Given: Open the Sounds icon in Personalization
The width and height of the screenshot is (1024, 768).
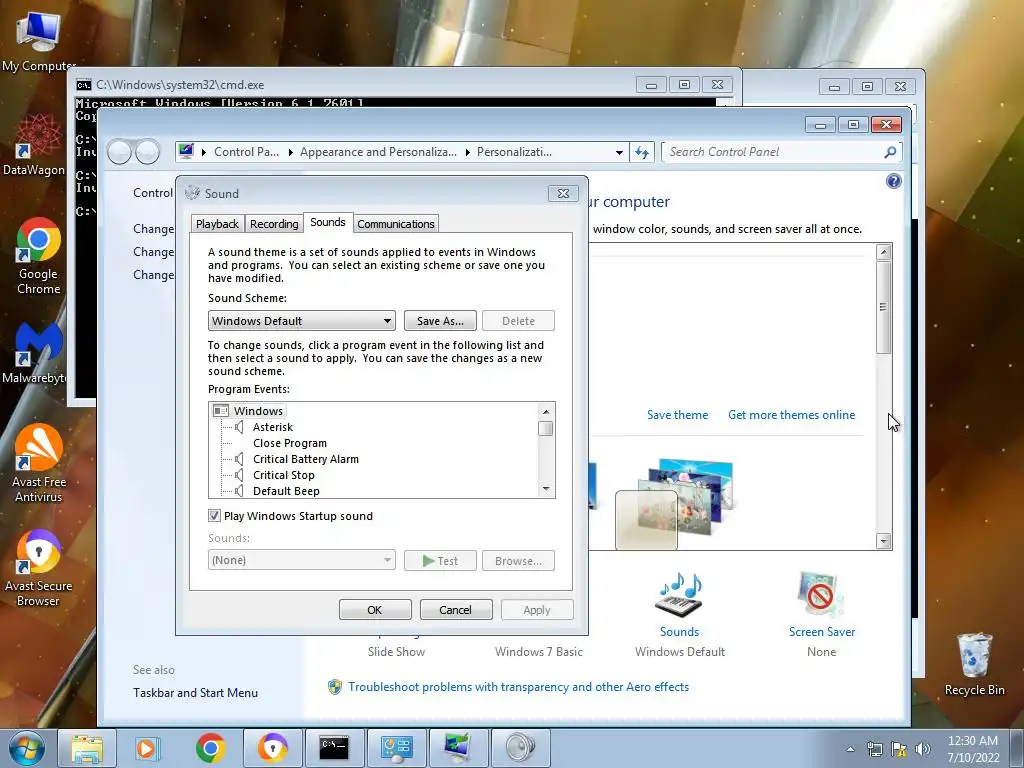Looking at the screenshot, I should [679, 605].
